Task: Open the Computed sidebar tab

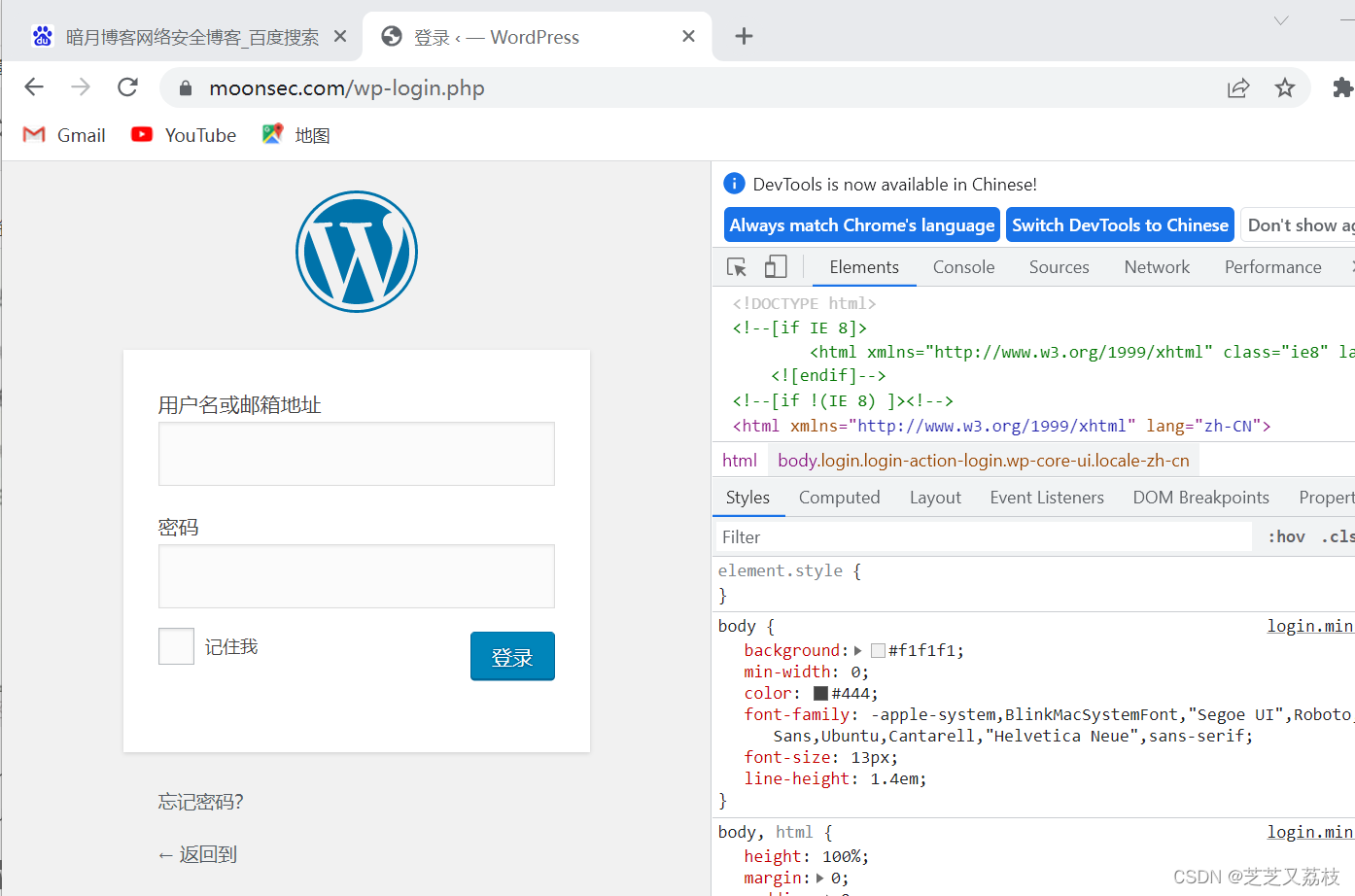Action: 839,498
